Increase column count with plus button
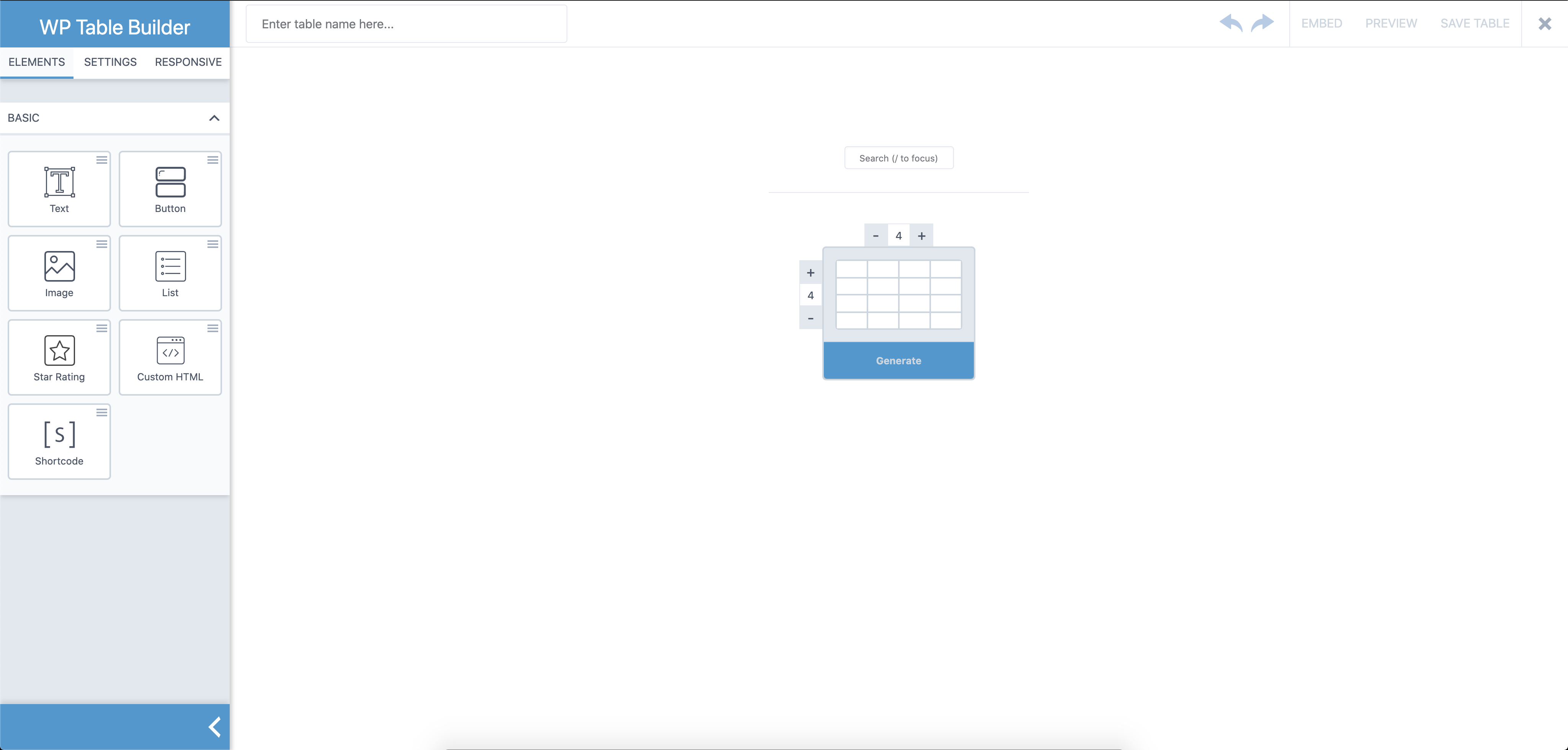Image resolution: width=1568 pixels, height=750 pixels. tap(921, 235)
